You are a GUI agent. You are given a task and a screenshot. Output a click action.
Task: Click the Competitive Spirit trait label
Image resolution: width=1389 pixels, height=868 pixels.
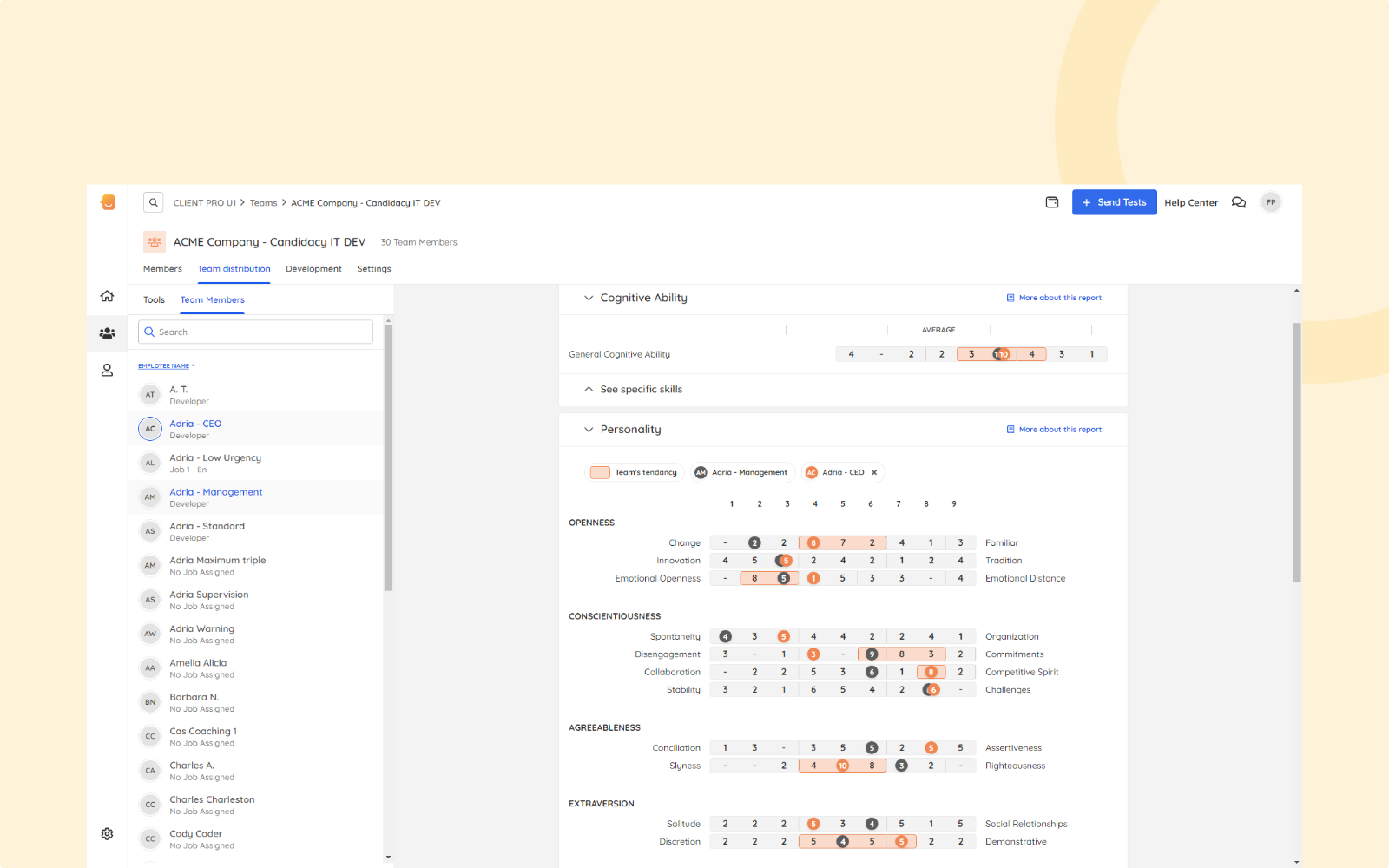(x=1022, y=673)
